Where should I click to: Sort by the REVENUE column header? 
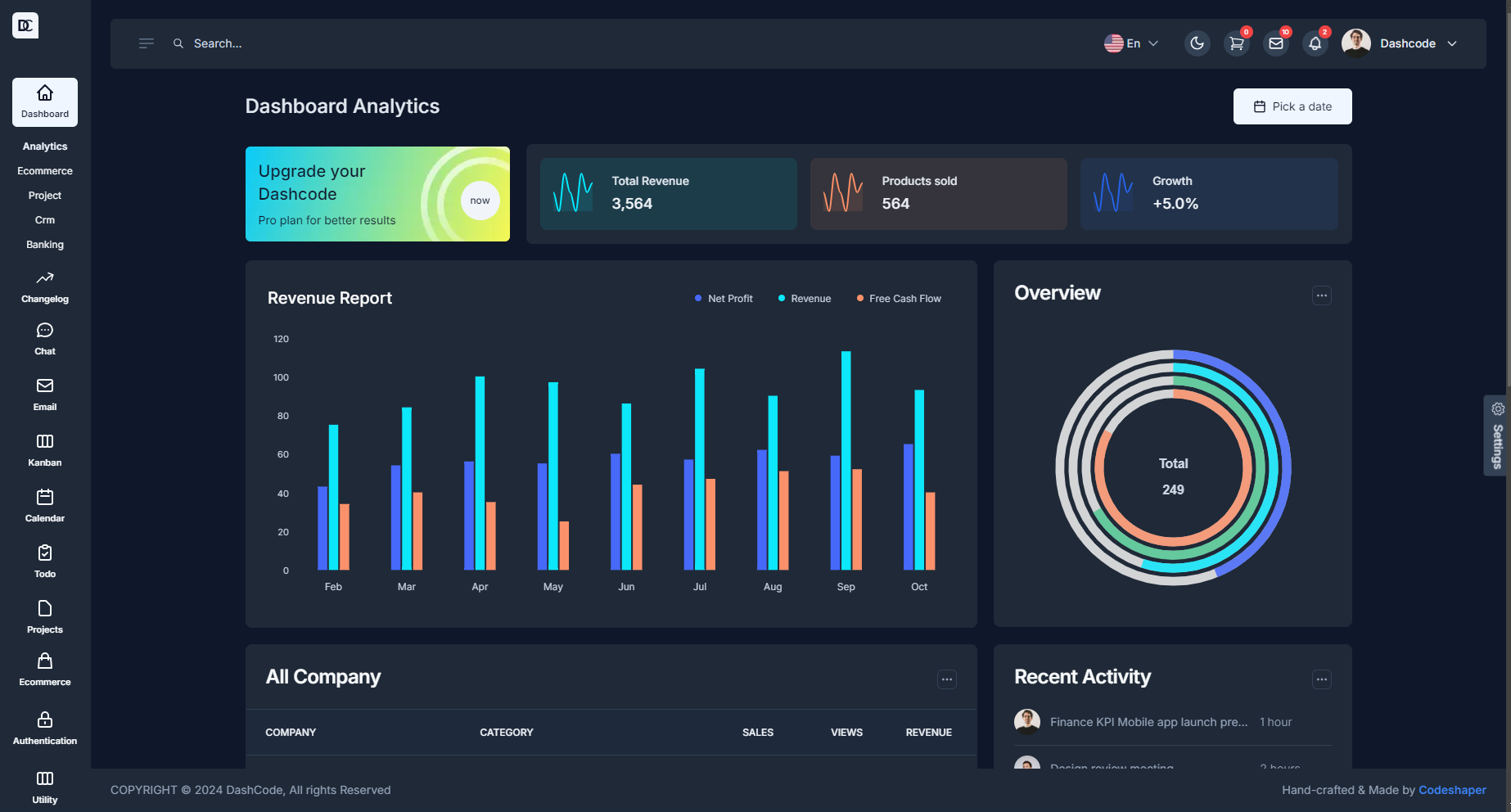928,733
